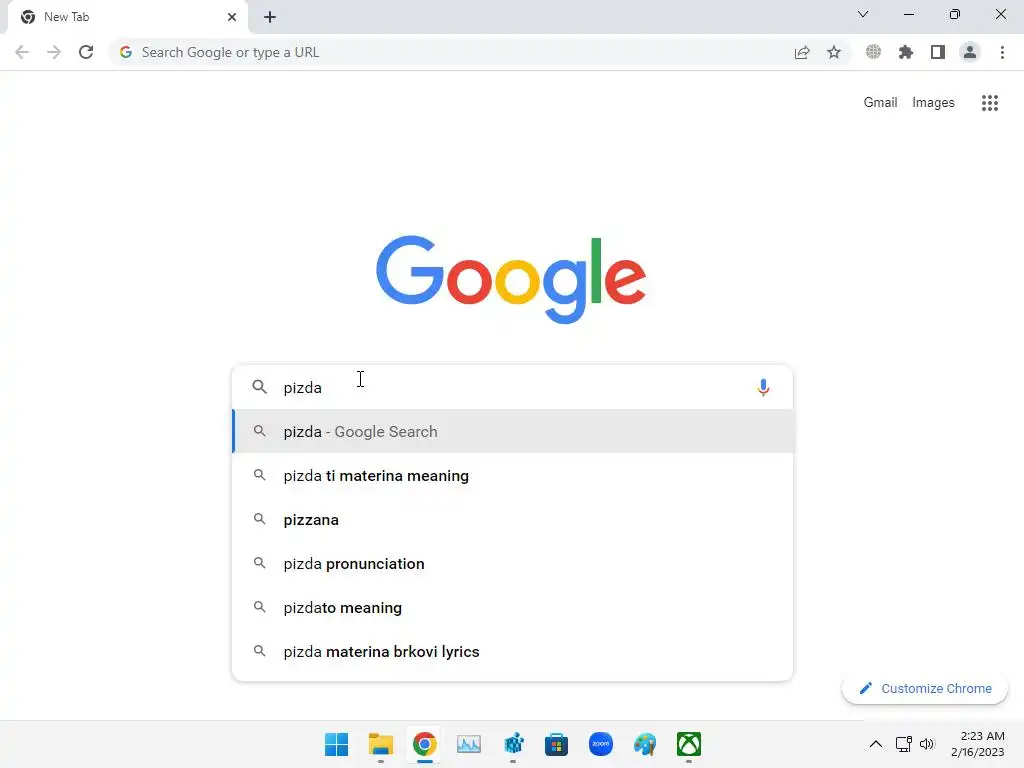Reload the current page
The width and height of the screenshot is (1024, 768).
click(x=86, y=52)
